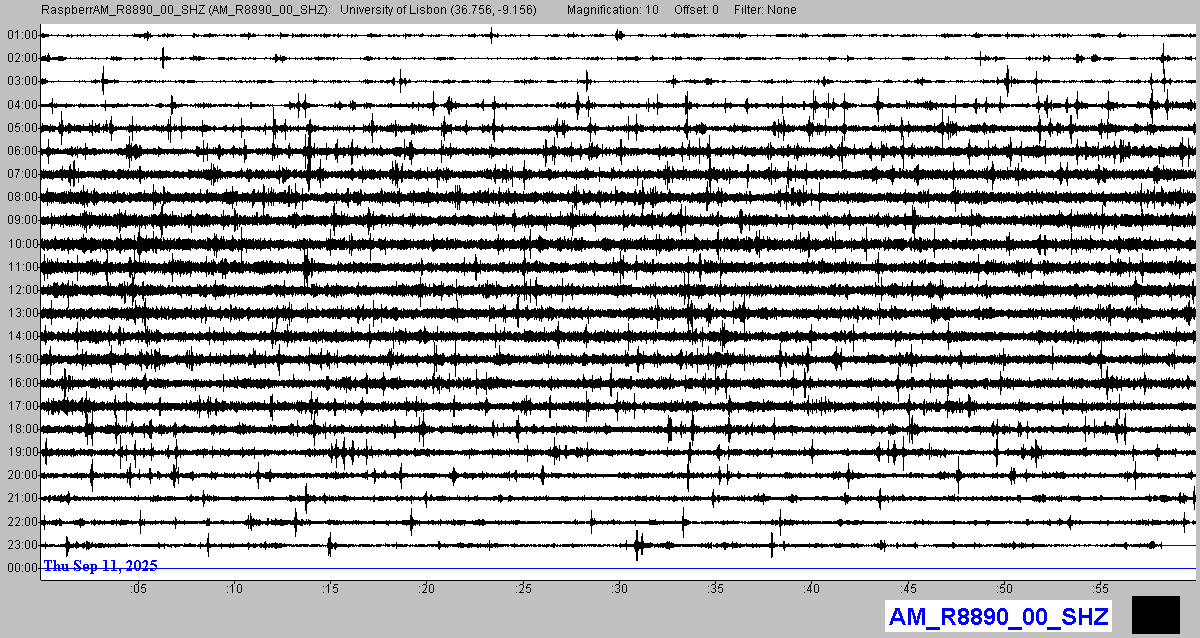Select the 19:00 hour trace label
Image resolution: width=1200 pixels, height=638 pixels.
[21, 452]
